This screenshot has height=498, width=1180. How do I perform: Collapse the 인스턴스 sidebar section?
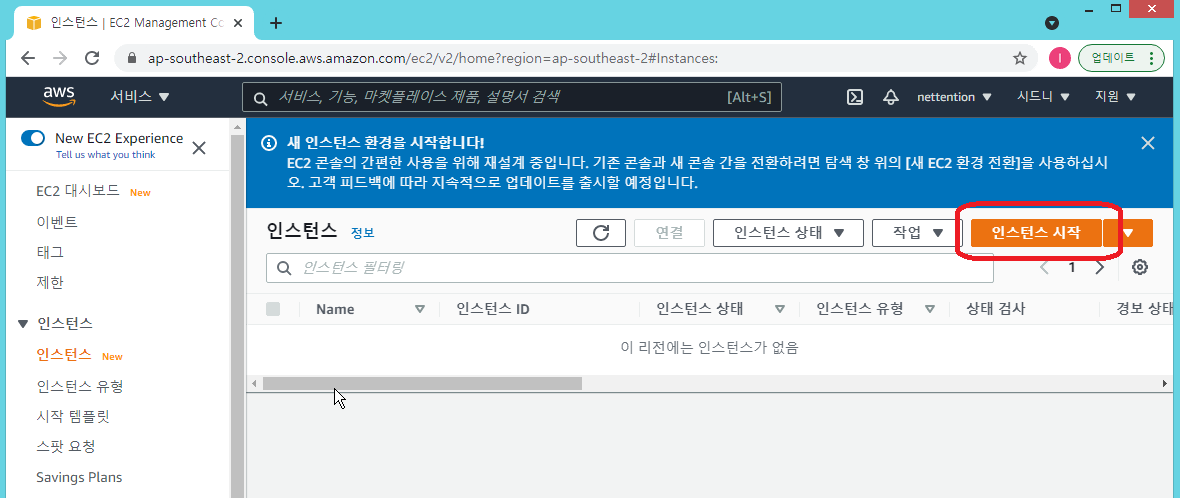click(24, 323)
